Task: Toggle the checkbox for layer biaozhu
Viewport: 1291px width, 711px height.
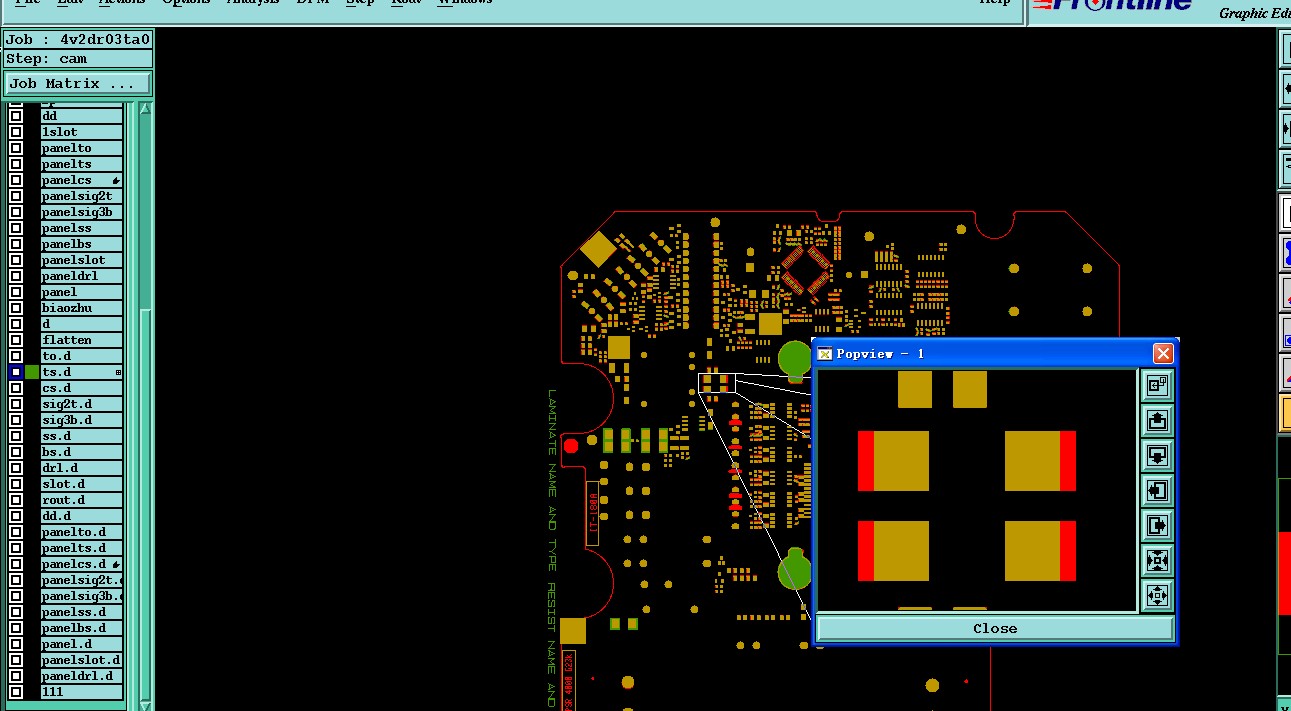Action: (16, 308)
